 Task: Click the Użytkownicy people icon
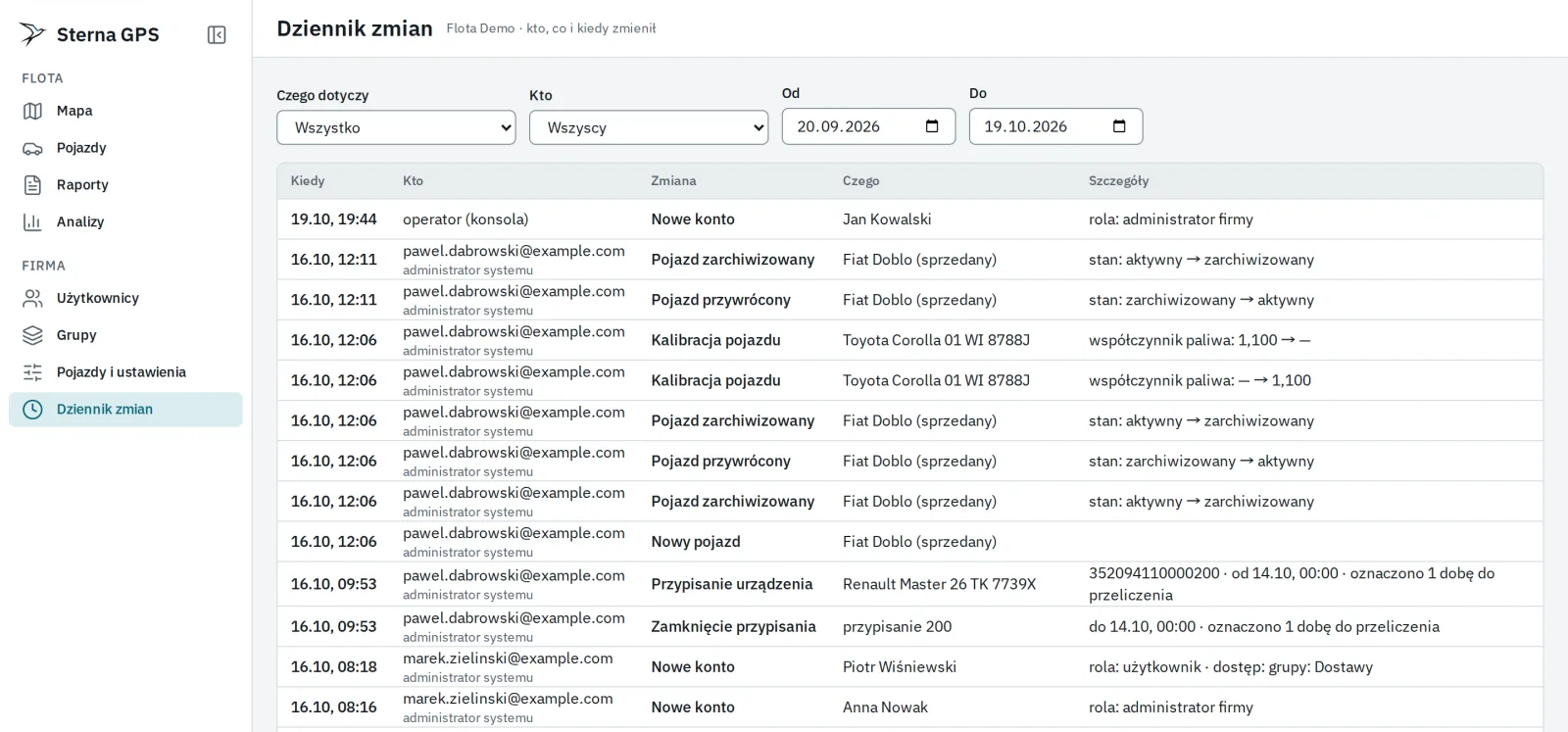click(32, 298)
